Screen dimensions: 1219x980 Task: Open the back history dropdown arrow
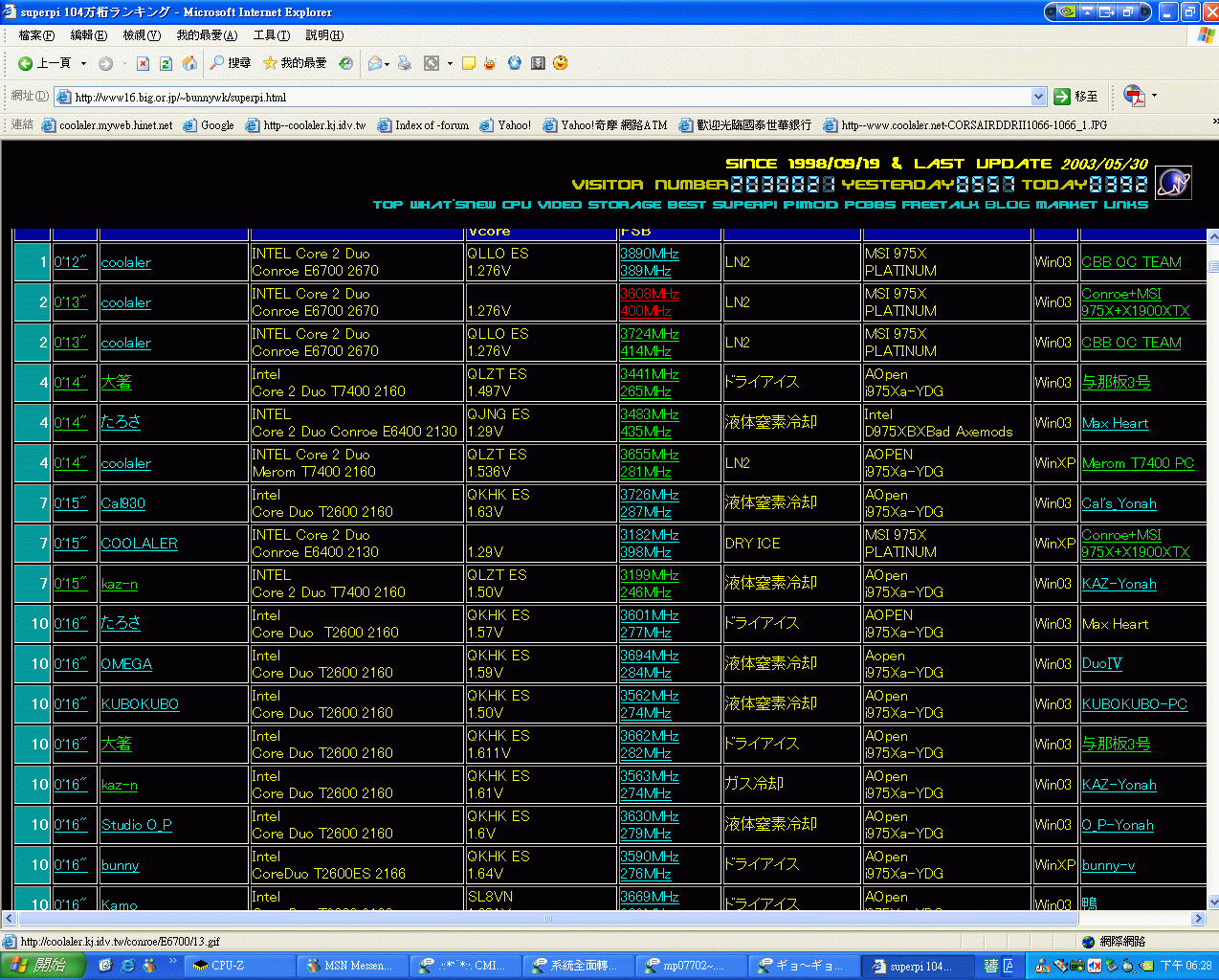point(83,63)
